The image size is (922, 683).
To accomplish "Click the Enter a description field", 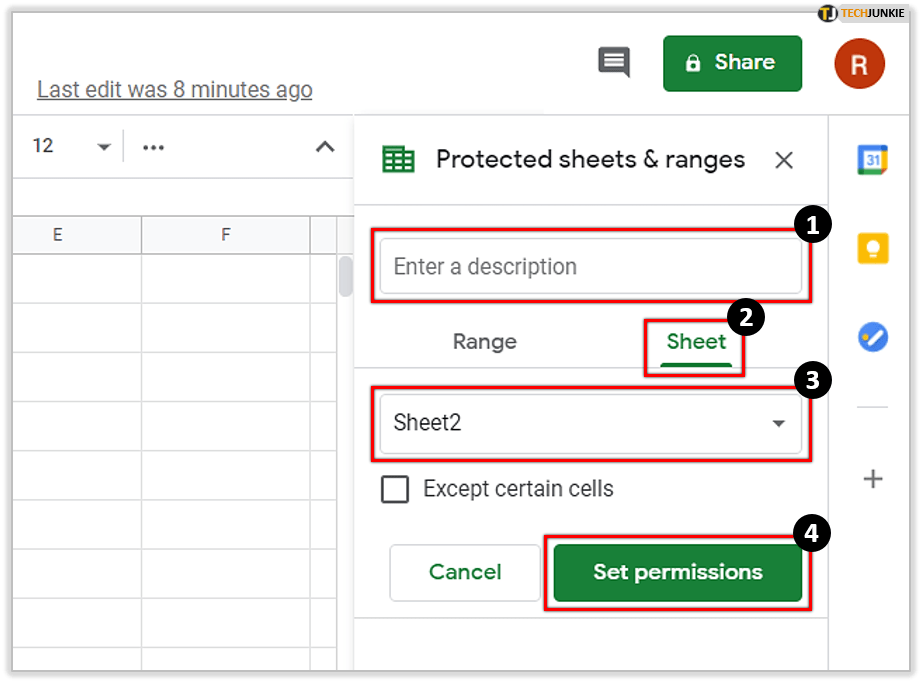I will pyautogui.click(x=590, y=267).
